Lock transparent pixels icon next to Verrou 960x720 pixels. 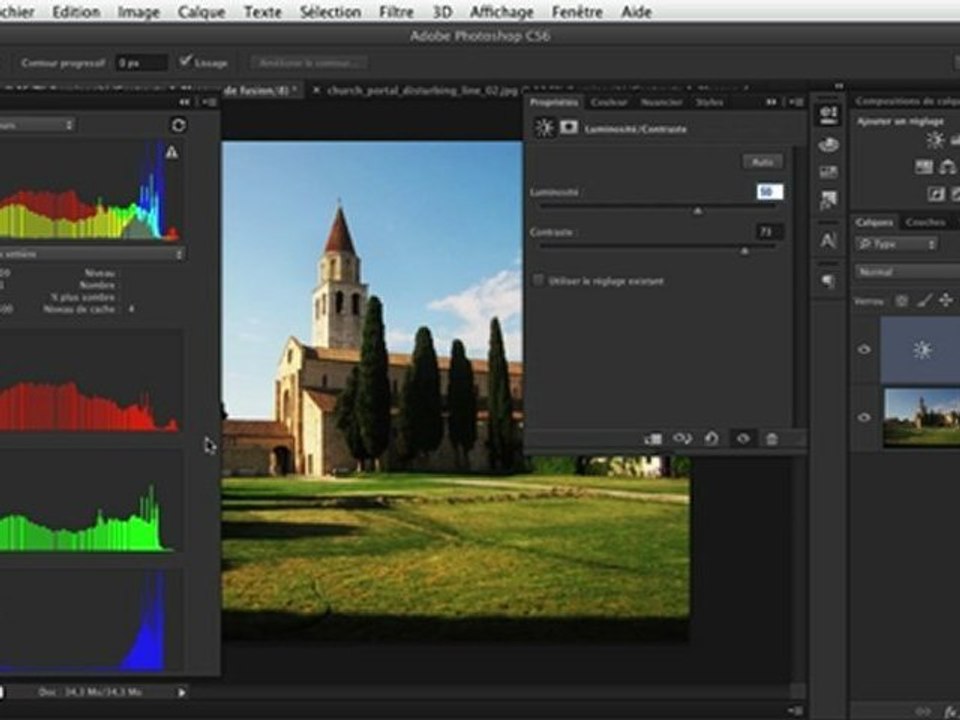[x=902, y=301]
